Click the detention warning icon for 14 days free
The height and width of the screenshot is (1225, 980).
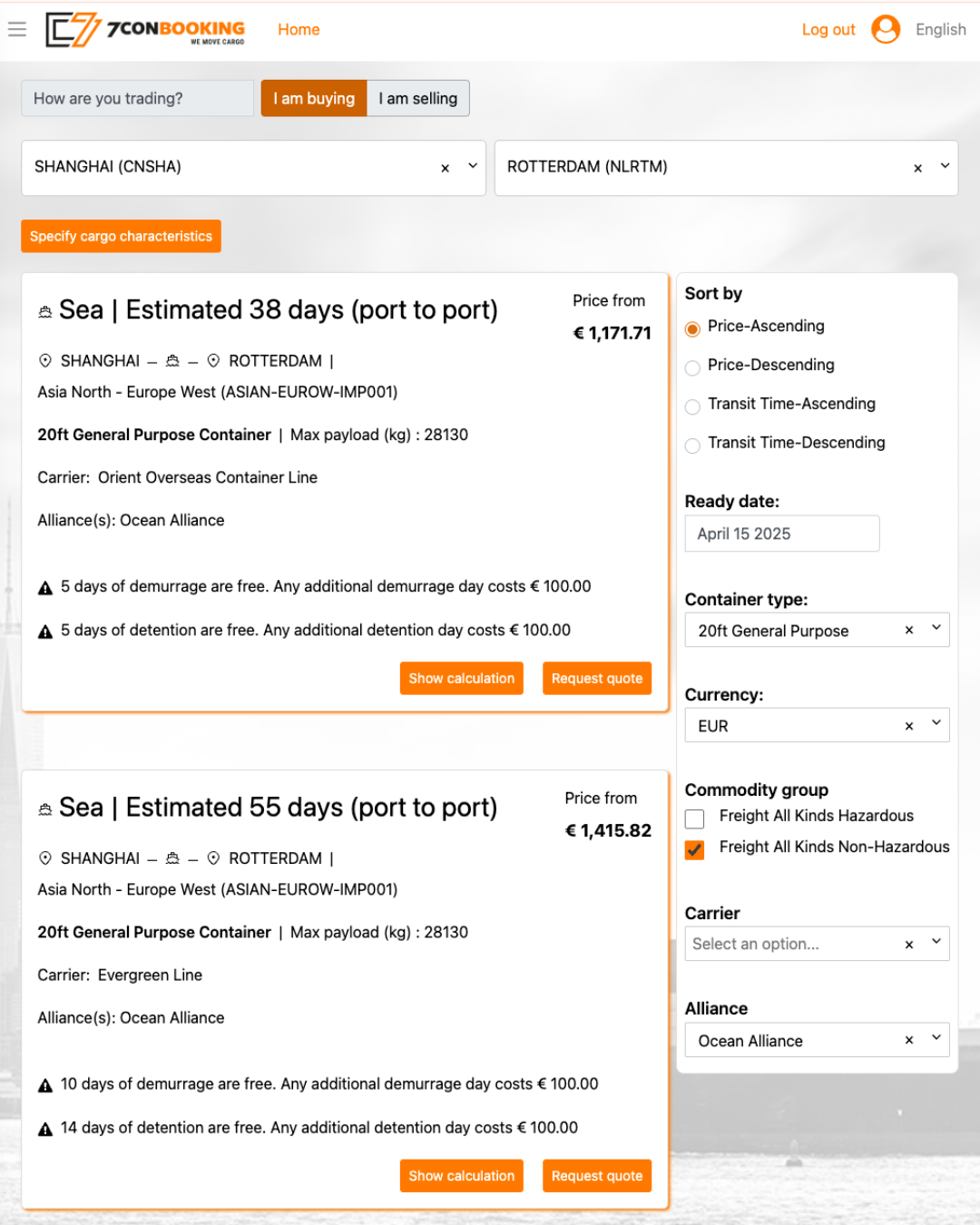[x=45, y=1129]
